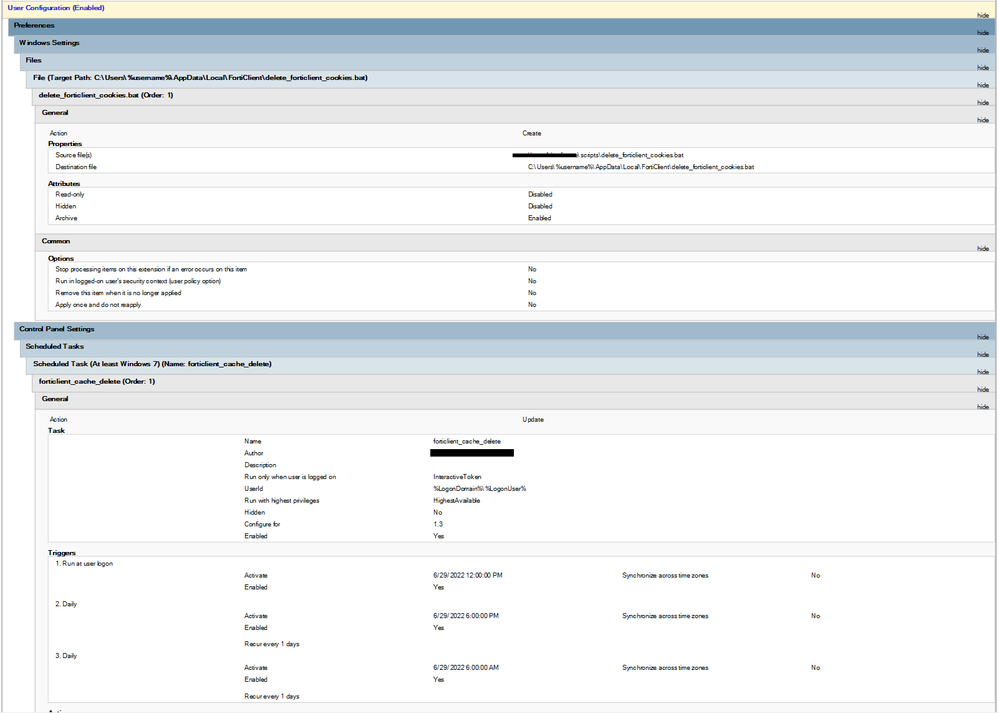999x713 pixels.
Task: Click 'hide' link for Control Panel Settings
Action: [984, 337]
